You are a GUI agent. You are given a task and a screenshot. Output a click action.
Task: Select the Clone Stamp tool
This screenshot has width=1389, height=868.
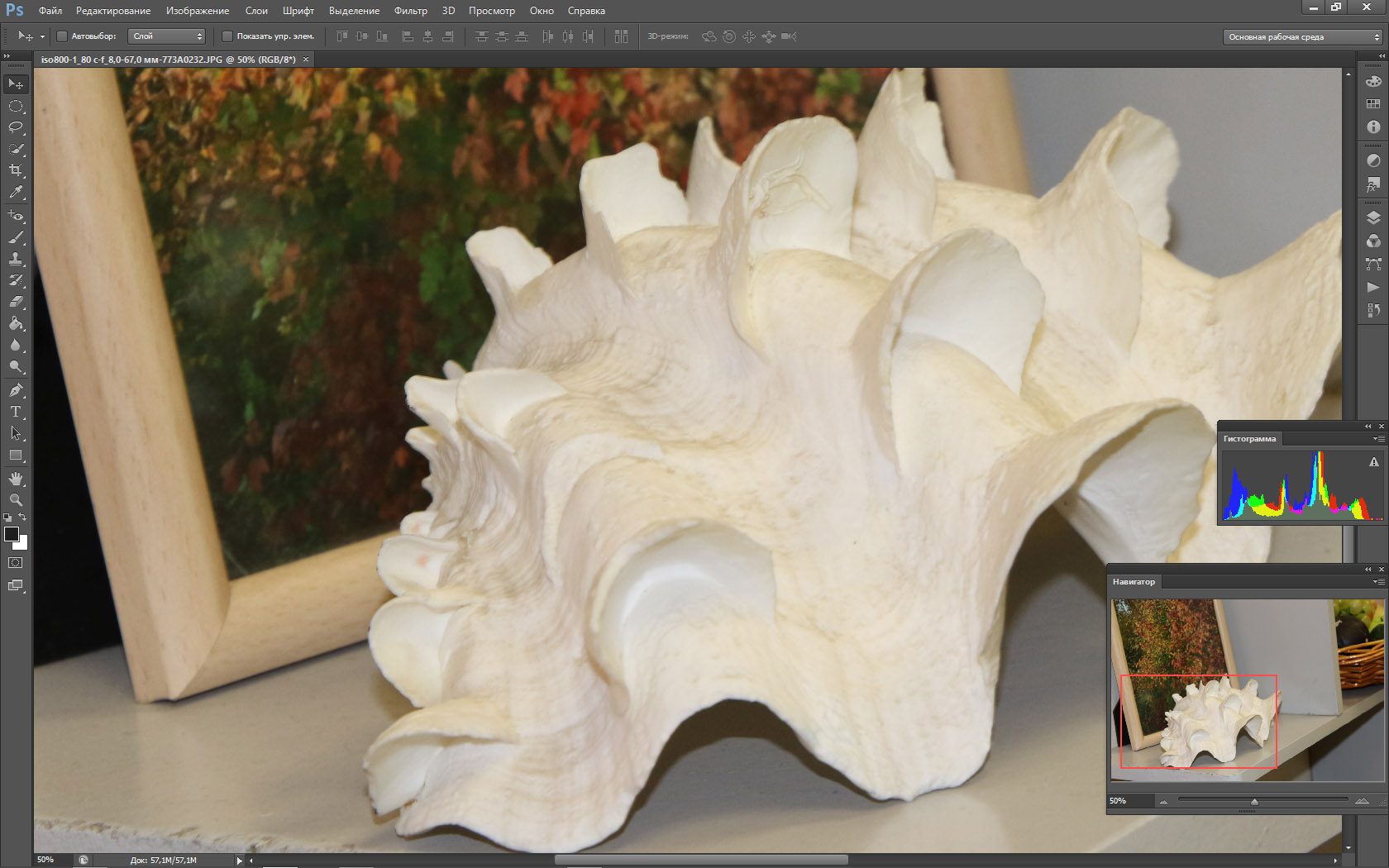click(16, 259)
